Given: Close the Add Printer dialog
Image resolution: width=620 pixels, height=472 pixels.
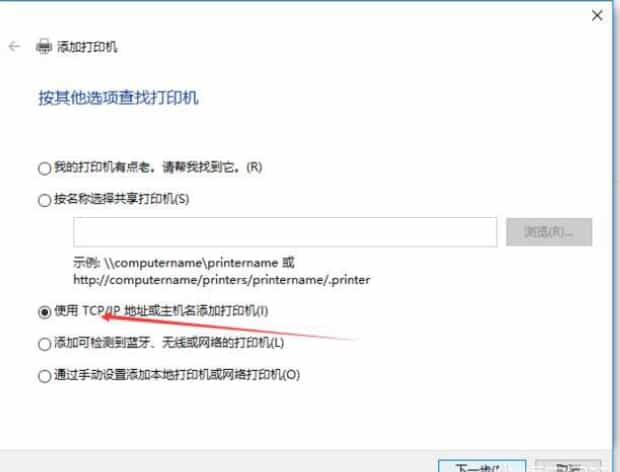Looking at the screenshot, I should point(597,16).
